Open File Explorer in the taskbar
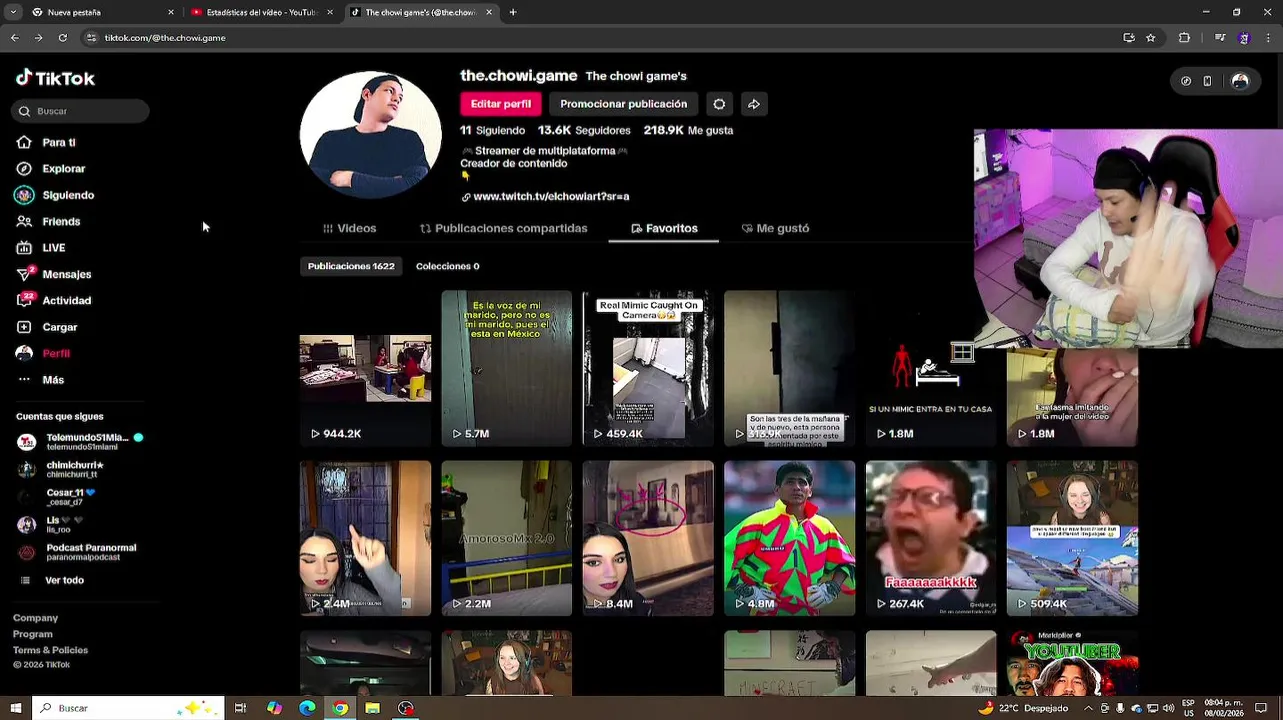This screenshot has width=1283, height=720. click(x=372, y=708)
